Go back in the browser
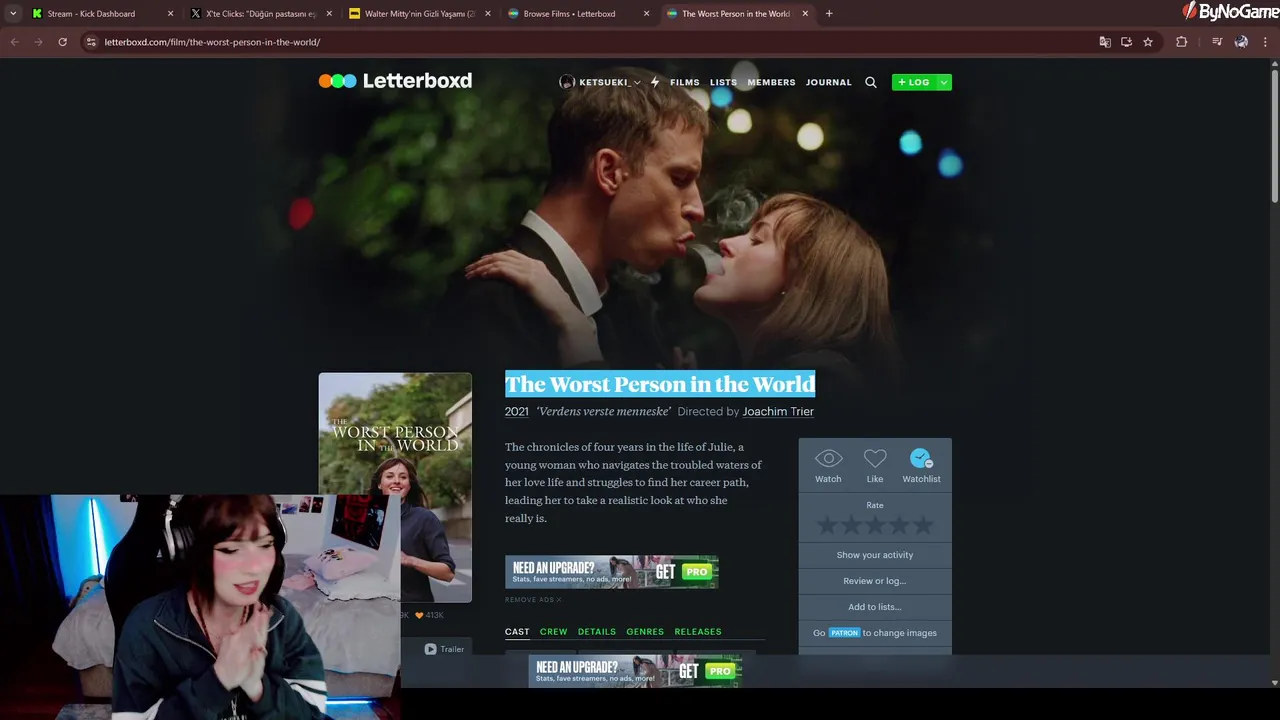The width and height of the screenshot is (1280, 720). click(x=14, y=42)
